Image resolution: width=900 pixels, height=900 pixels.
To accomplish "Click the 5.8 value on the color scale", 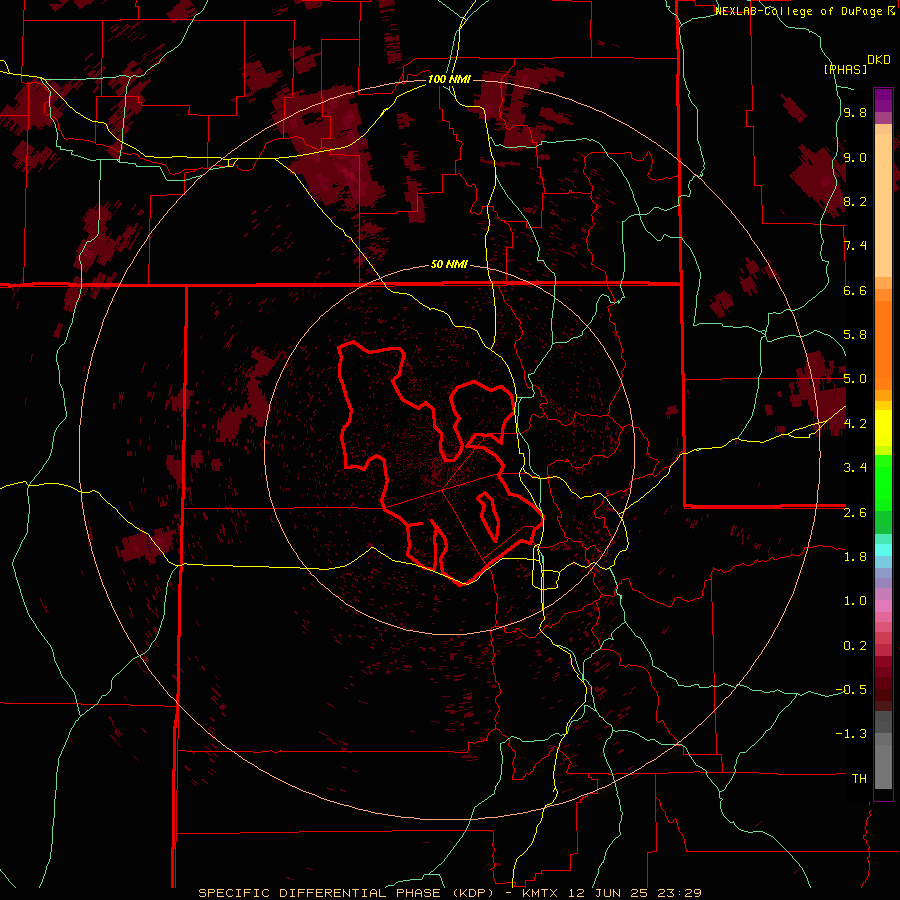I will point(855,335).
